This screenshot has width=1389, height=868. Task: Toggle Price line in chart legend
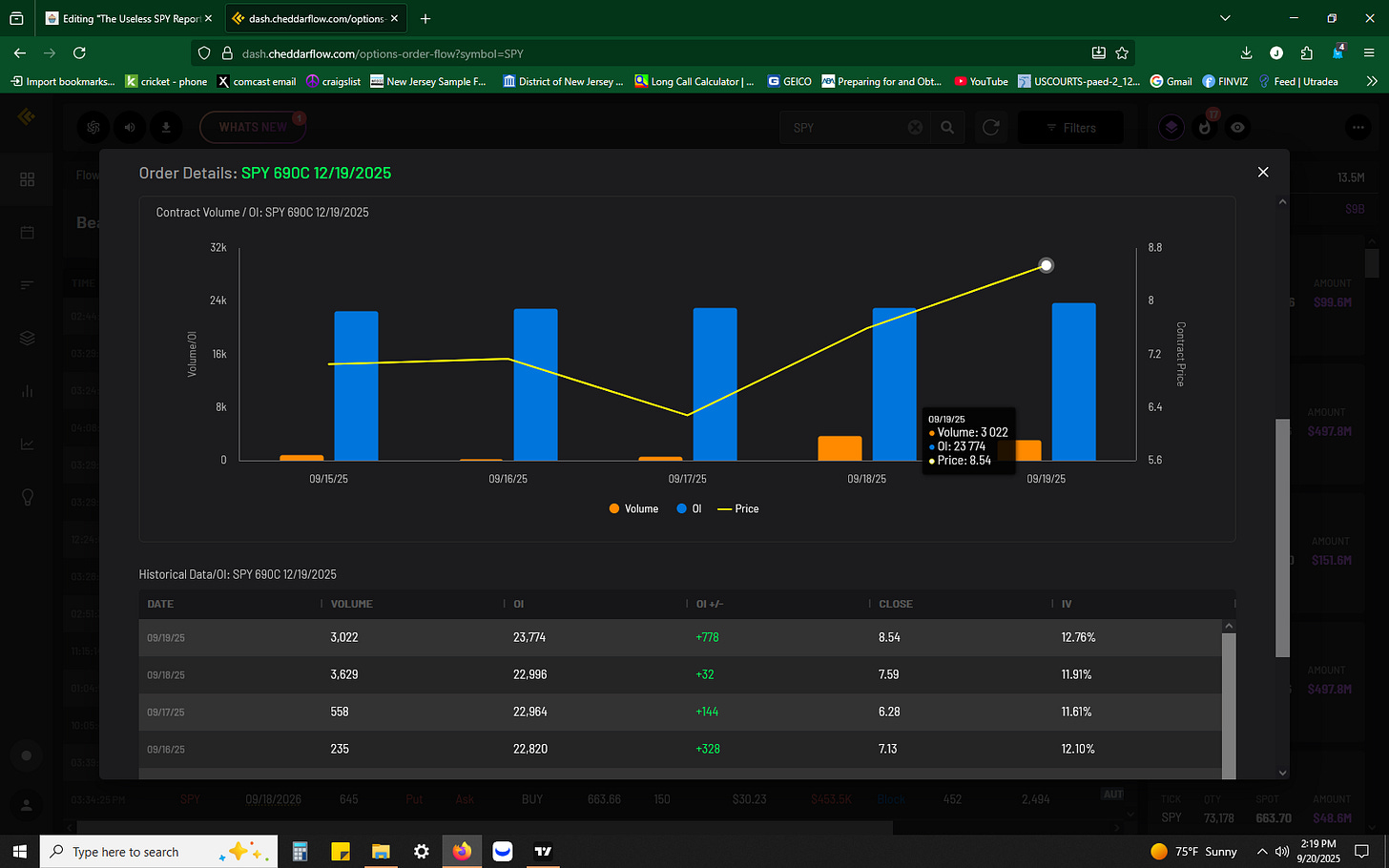(738, 508)
